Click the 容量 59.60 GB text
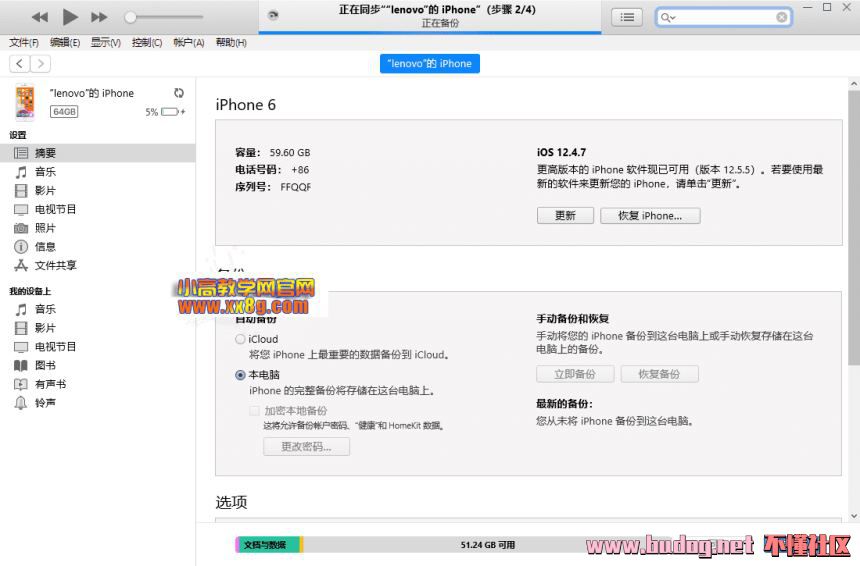The image size is (860, 566). coord(273,152)
